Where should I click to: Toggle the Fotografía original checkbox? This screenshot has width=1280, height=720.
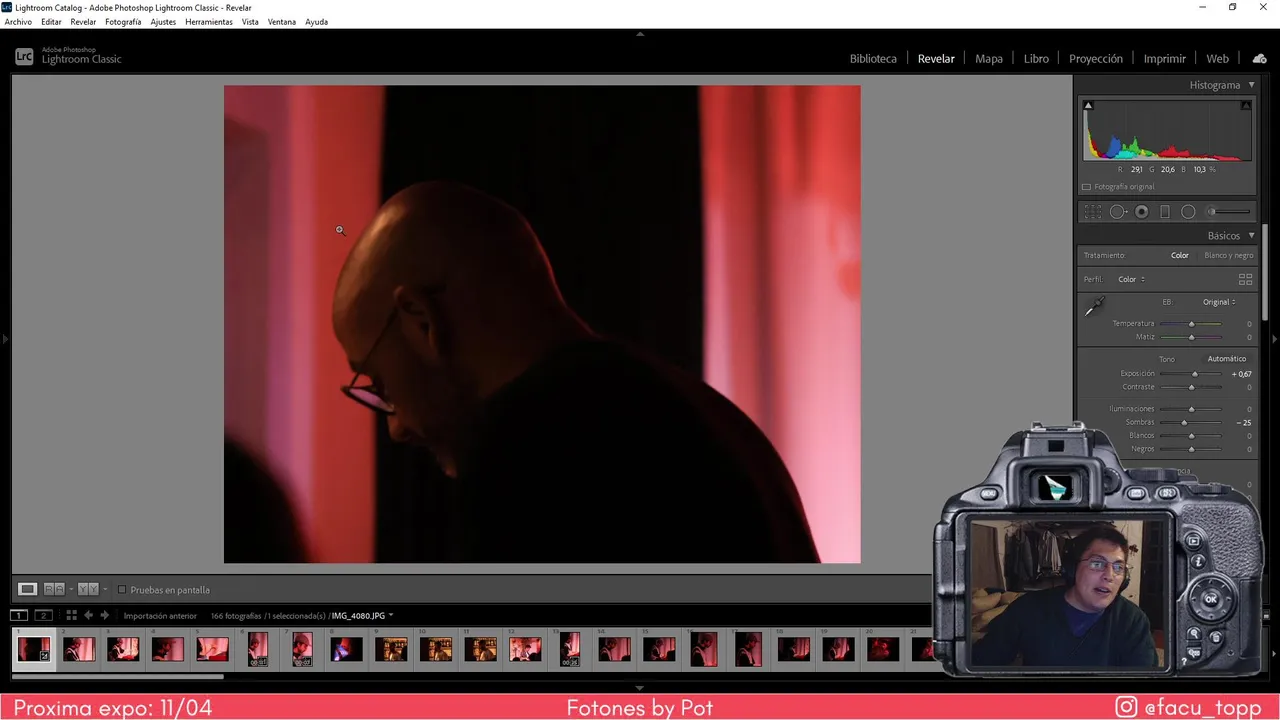coord(1087,187)
